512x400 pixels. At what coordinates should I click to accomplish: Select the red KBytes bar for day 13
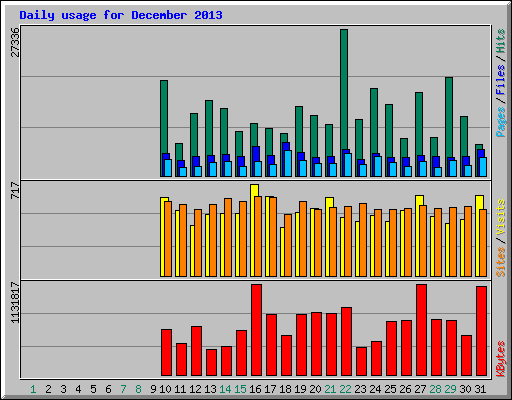coord(211,363)
